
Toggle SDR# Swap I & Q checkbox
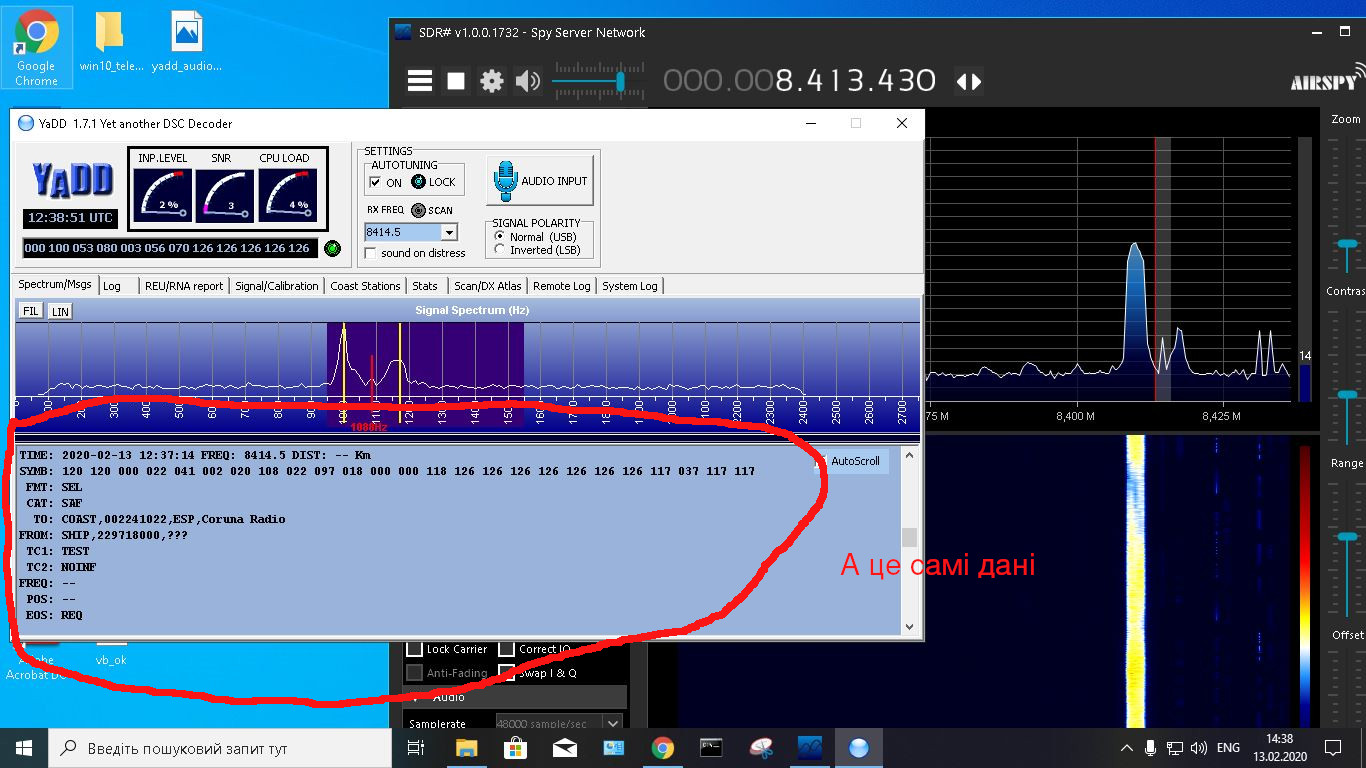pyautogui.click(x=506, y=673)
